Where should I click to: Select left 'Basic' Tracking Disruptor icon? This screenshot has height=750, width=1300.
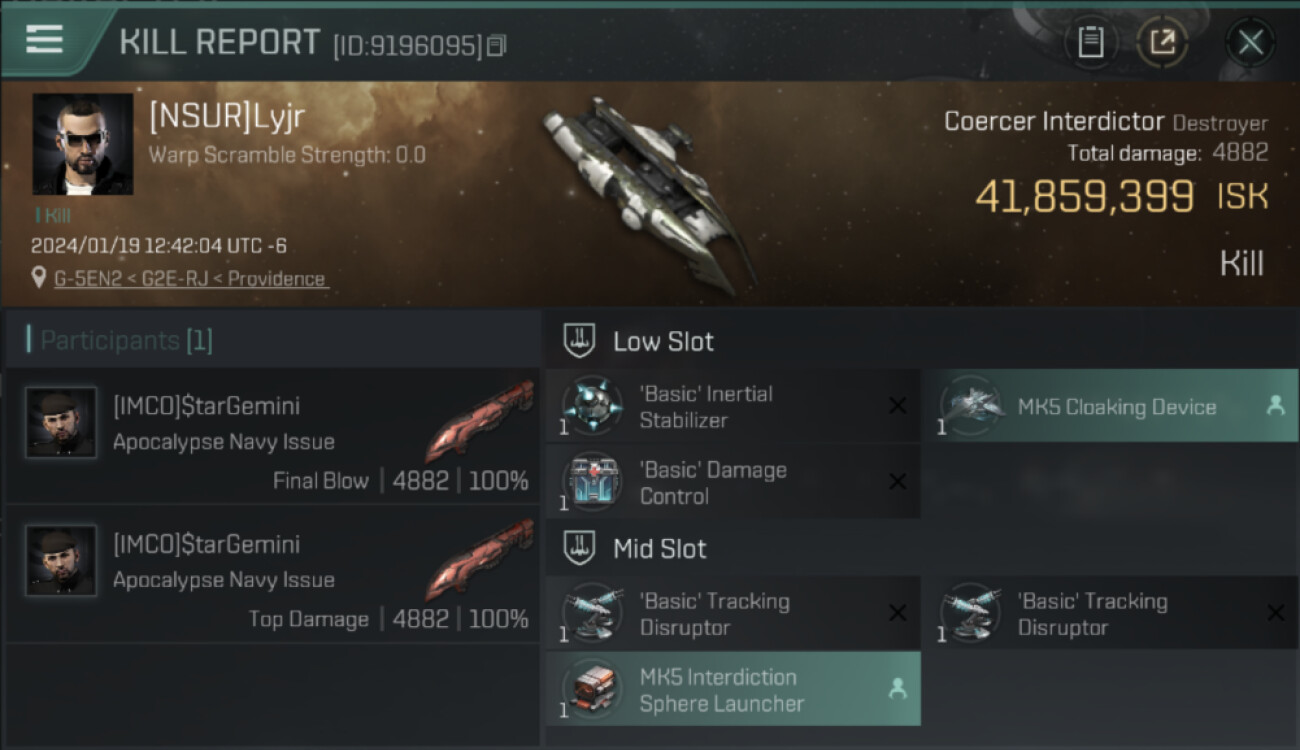592,613
